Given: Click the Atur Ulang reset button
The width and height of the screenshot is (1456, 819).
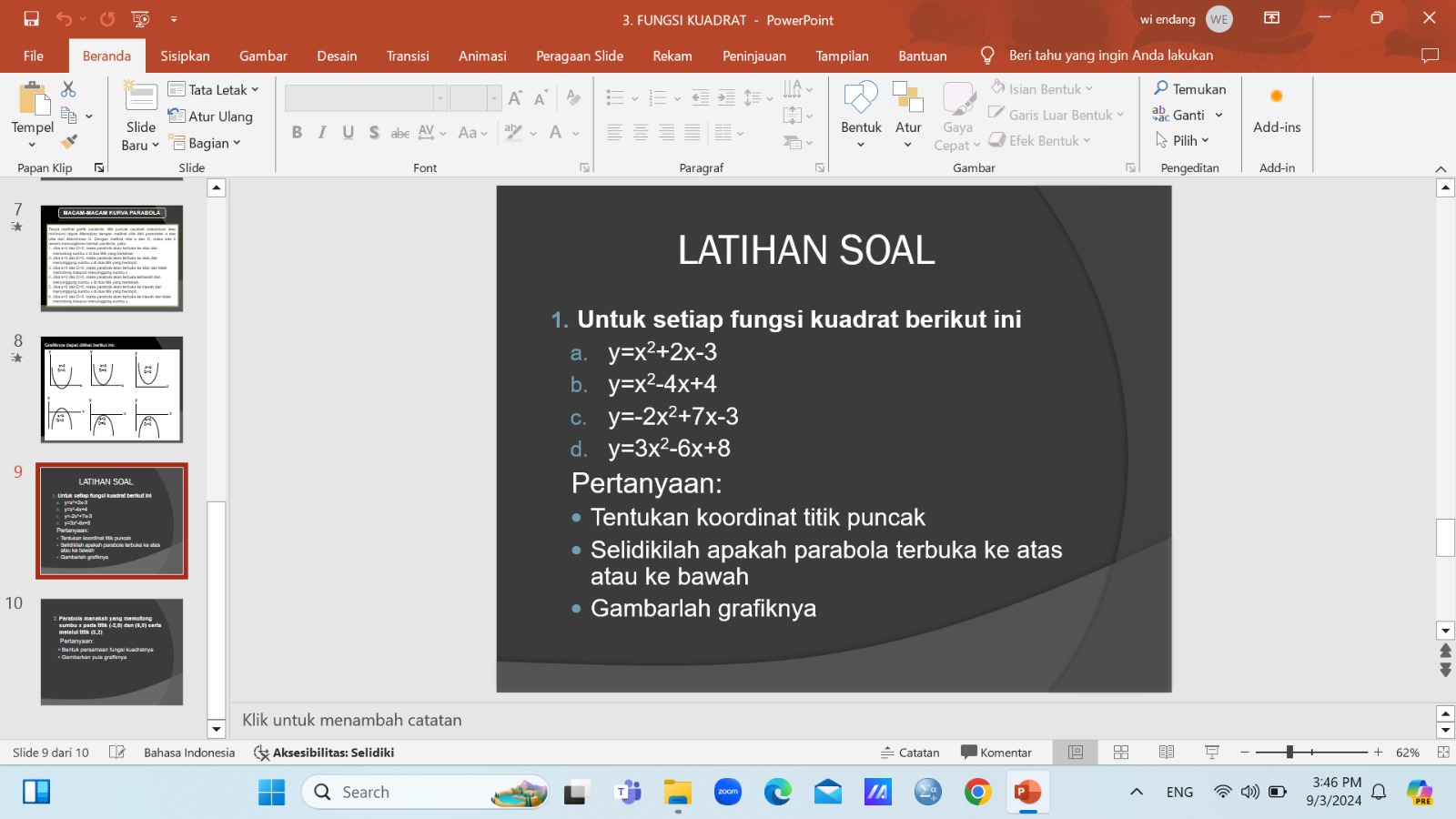Looking at the screenshot, I should point(210,116).
